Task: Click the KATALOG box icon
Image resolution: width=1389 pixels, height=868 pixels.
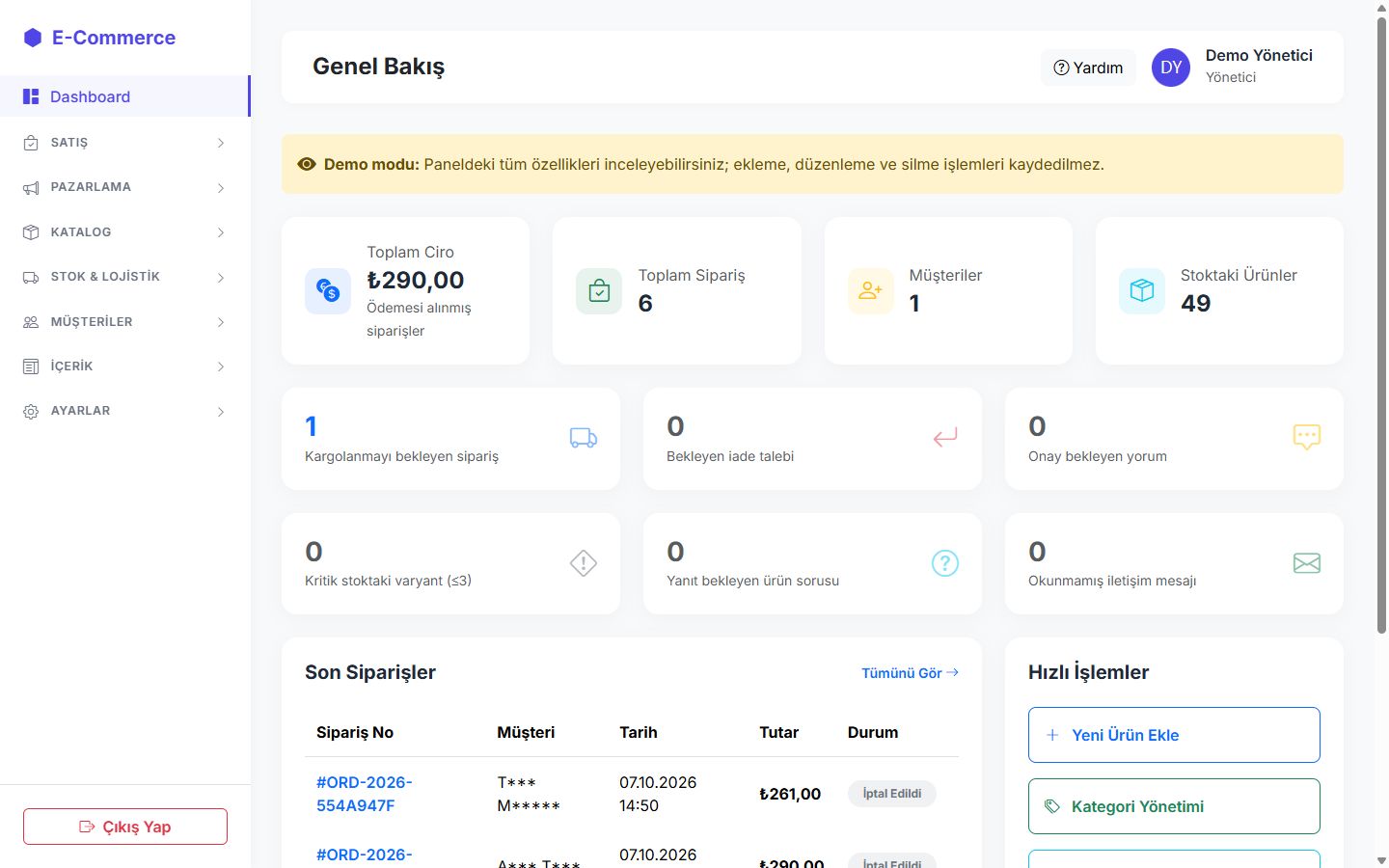Action: pos(31,232)
